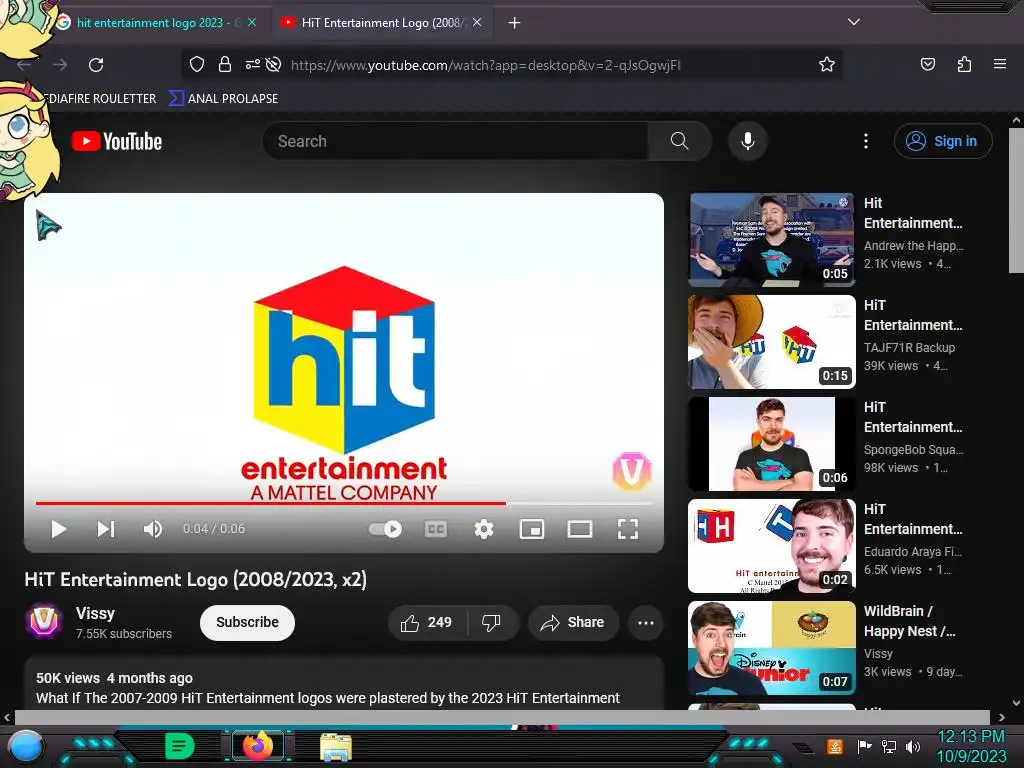Skip to next video

[106, 529]
